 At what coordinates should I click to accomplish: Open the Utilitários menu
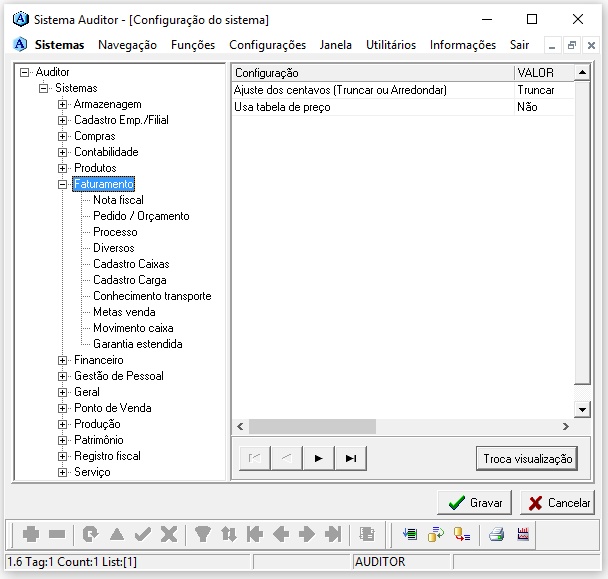391,45
